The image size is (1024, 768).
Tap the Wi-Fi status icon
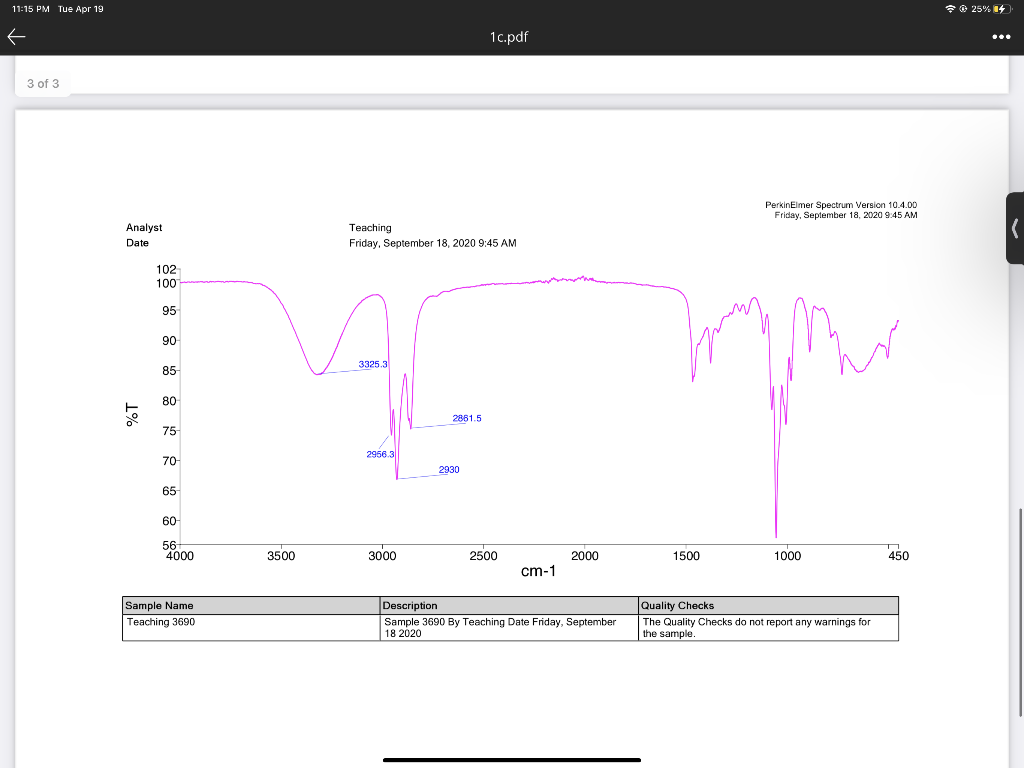click(950, 8)
